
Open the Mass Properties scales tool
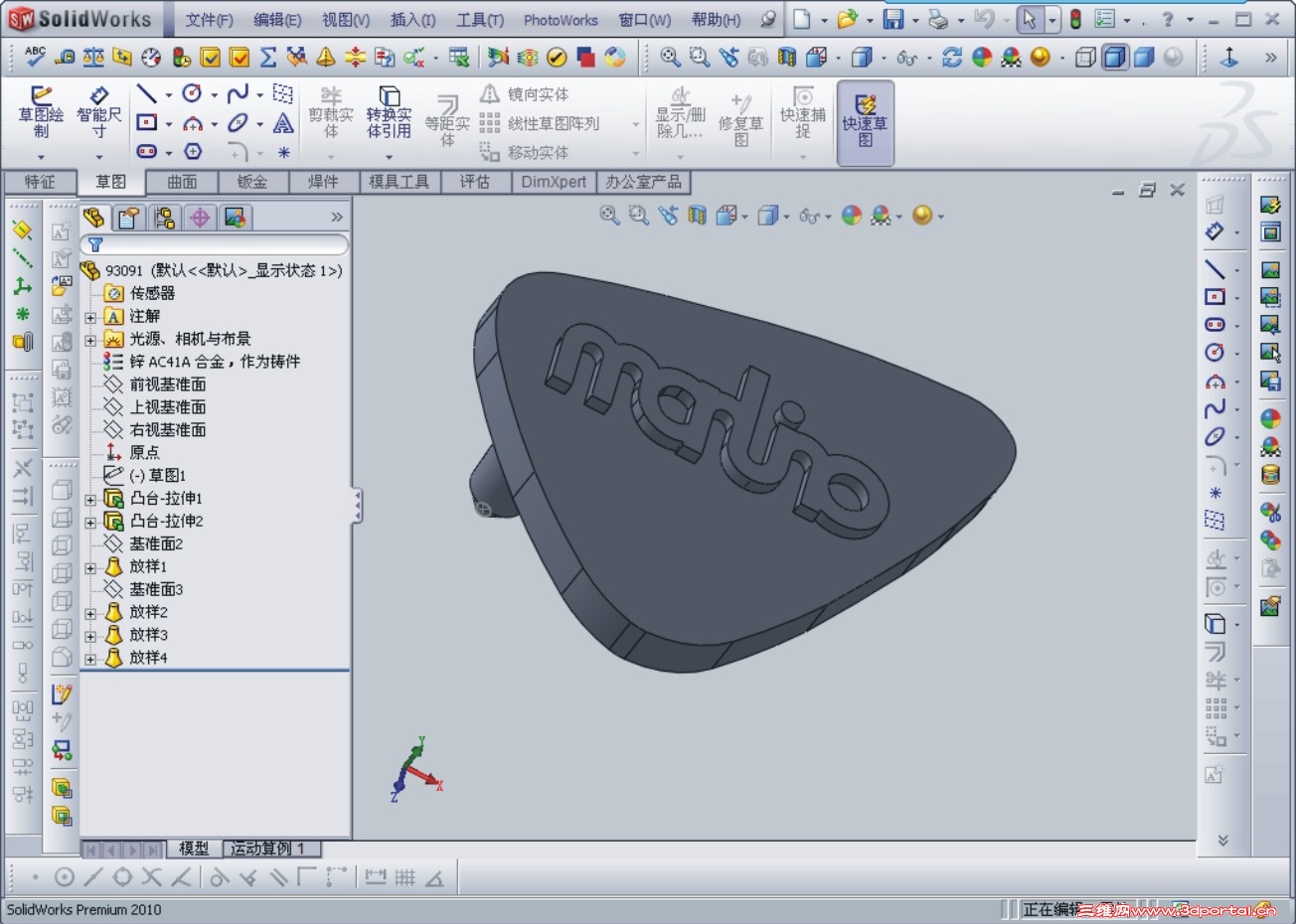(93, 58)
